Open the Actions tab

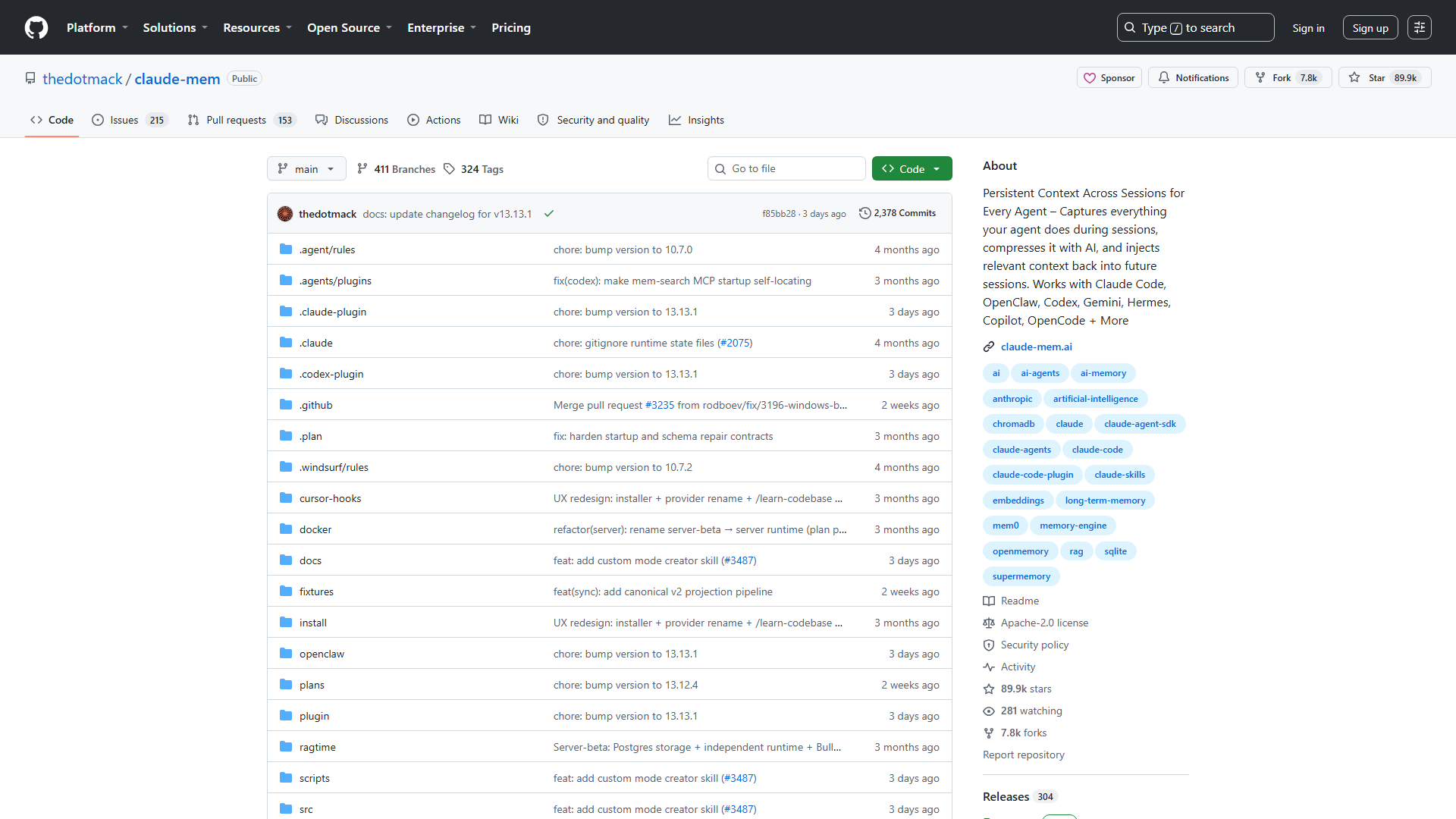pos(434,120)
